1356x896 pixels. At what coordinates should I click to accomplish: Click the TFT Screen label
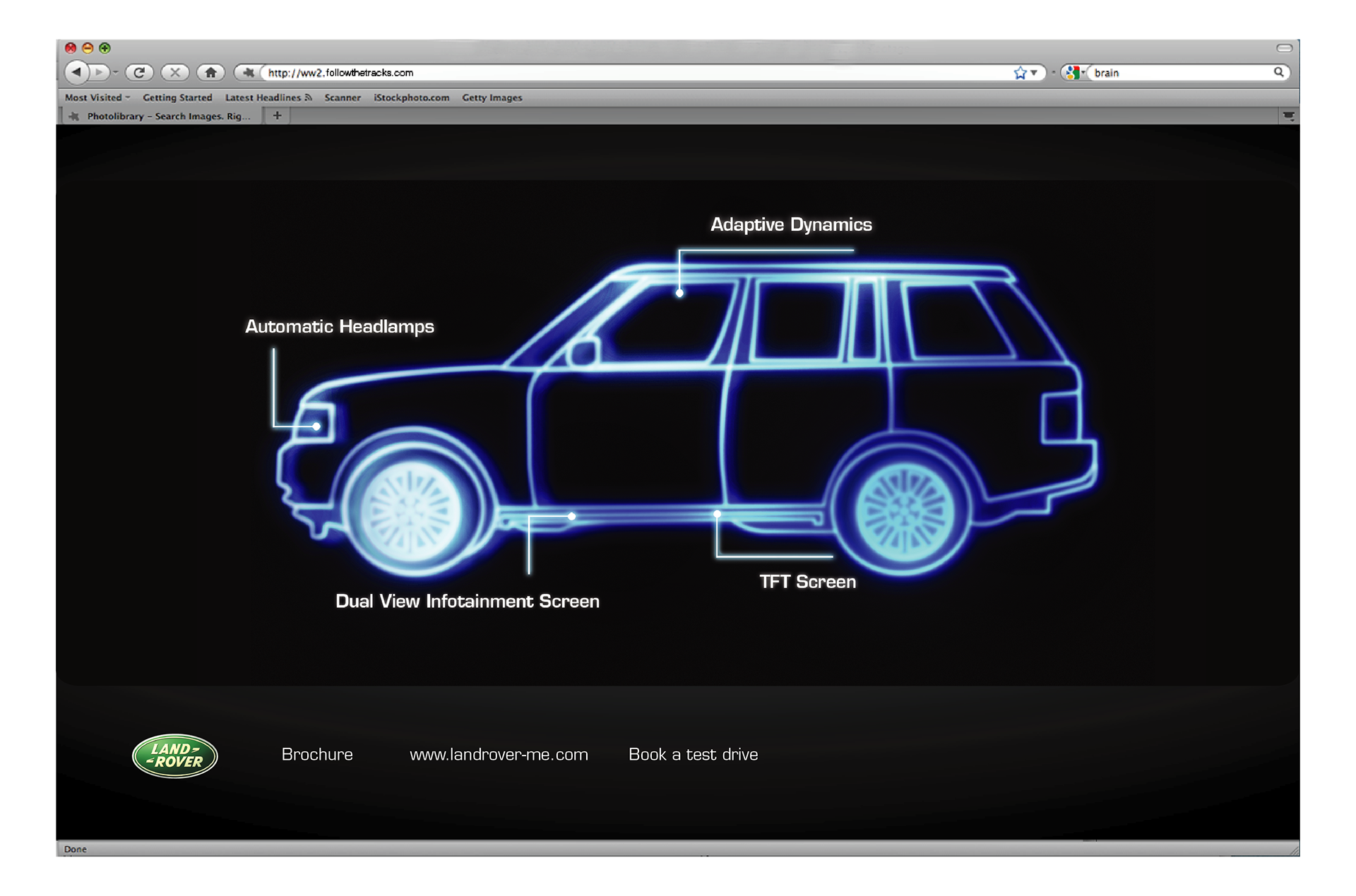(808, 582)
